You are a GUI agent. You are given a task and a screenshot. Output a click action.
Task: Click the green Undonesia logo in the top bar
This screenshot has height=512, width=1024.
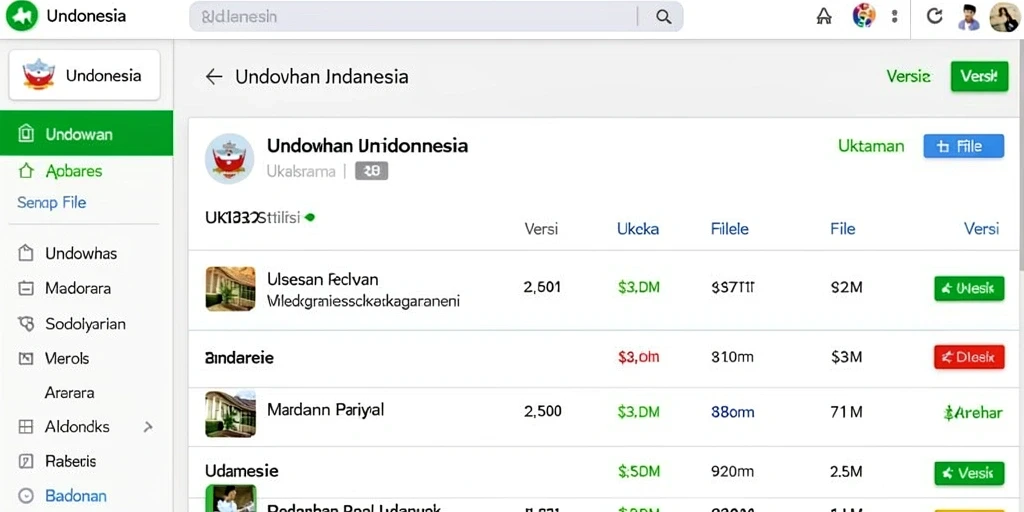(x=22, y=16)
